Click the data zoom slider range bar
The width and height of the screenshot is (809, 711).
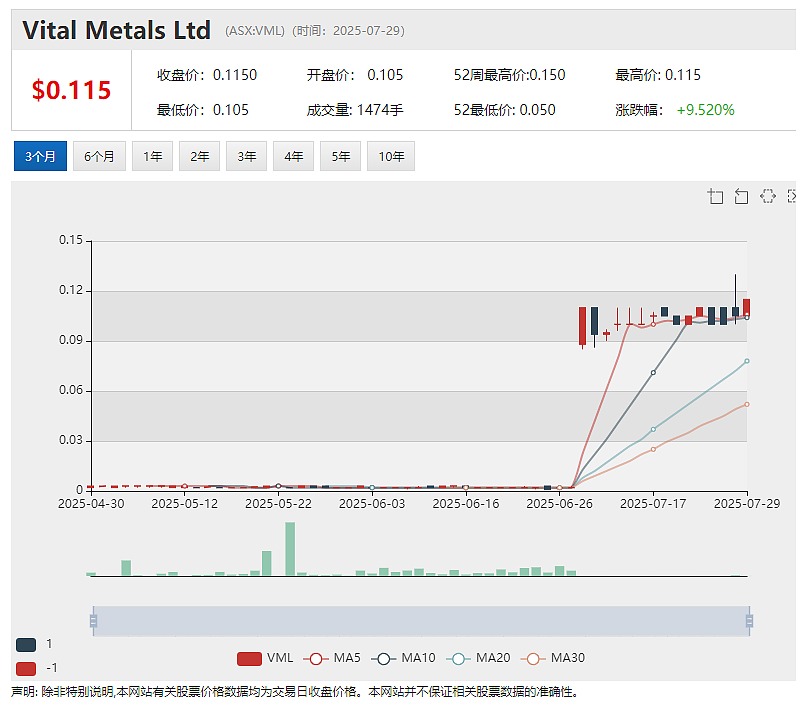pyautogui.click(x=421, y=621)
